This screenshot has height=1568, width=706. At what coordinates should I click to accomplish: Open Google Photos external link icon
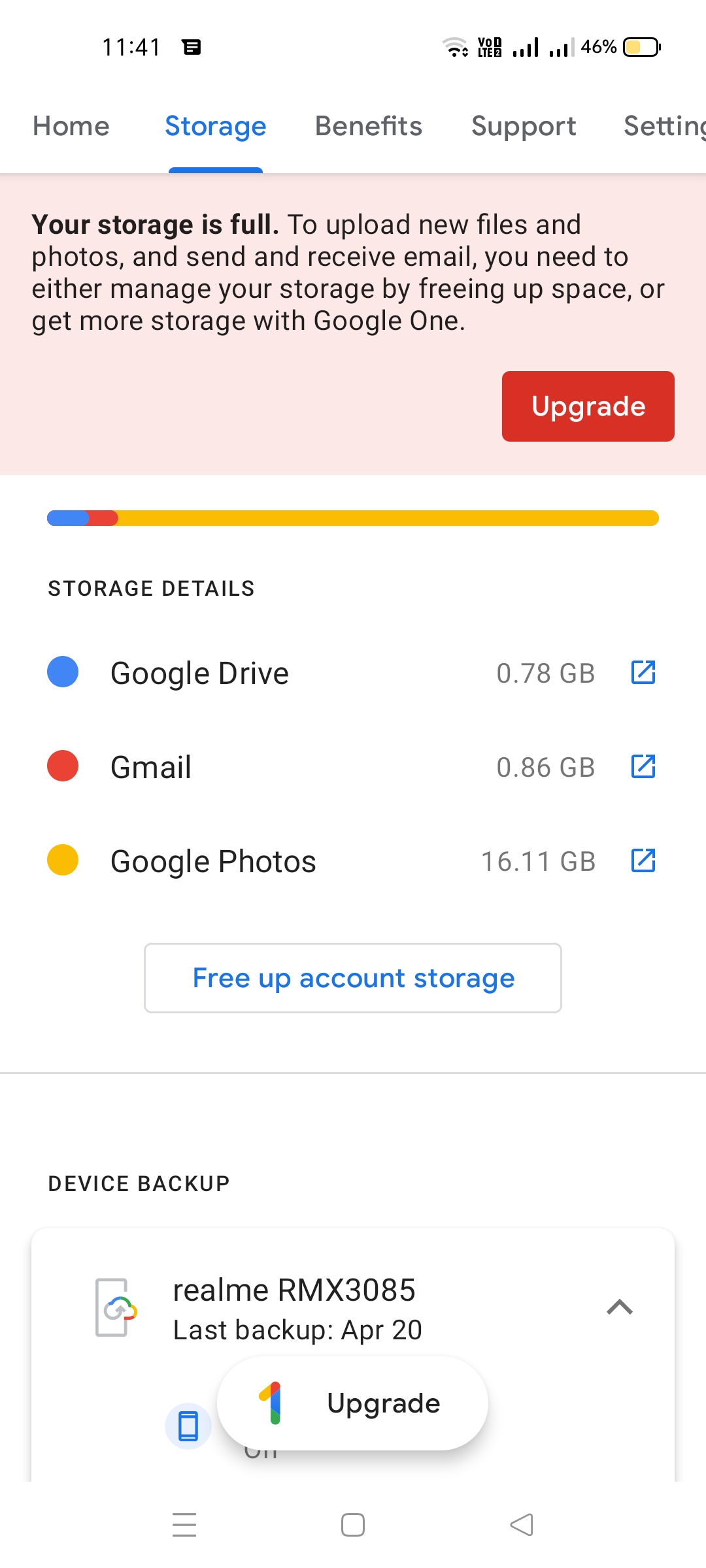tap(643, 860)
